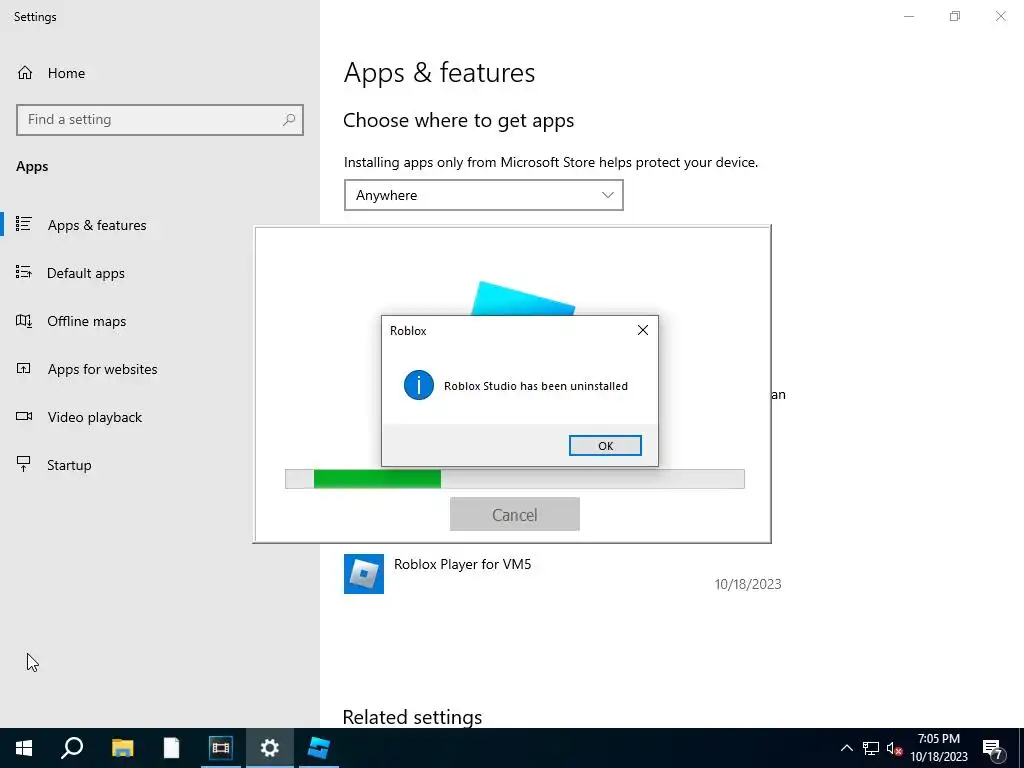The height and width of the screenshot is (768, 1024).
Task: Open Video playback settings
Action: click(95, 417)
